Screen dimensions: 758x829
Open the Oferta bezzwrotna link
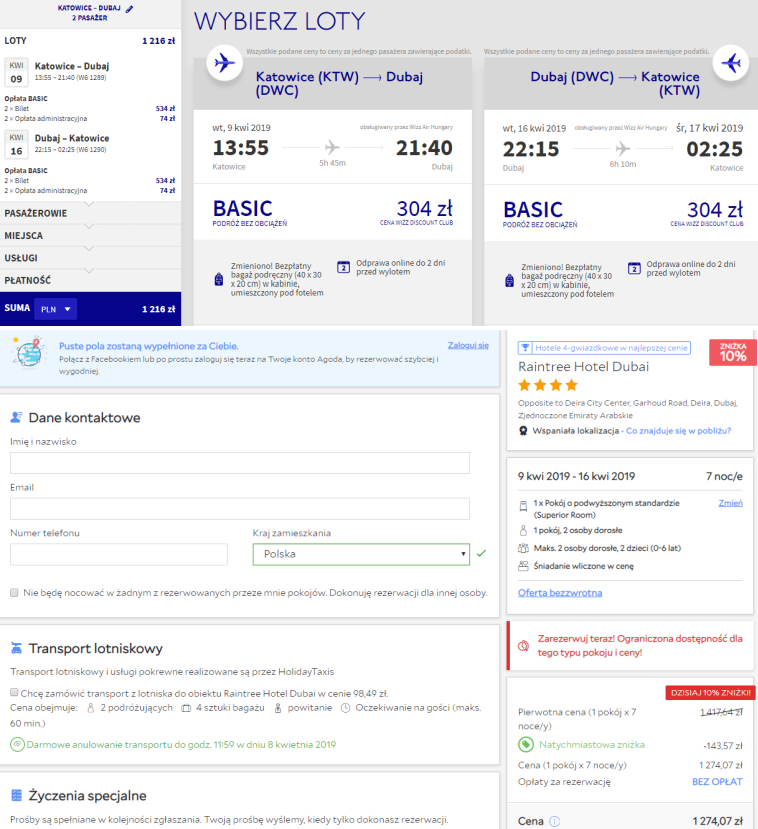[560, 593]
